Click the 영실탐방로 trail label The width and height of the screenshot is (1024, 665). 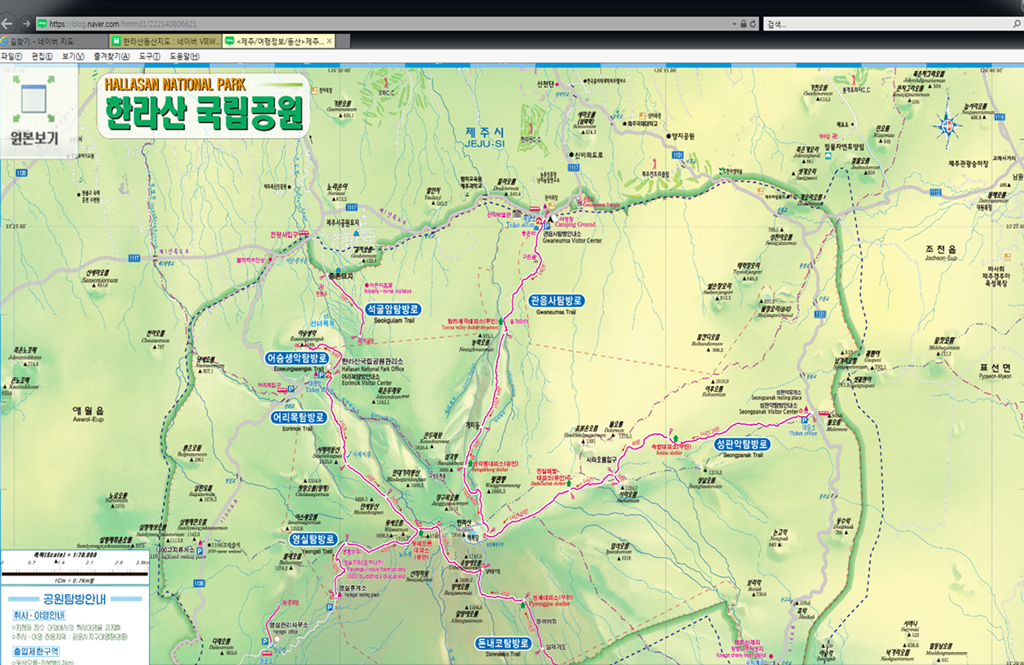click(x=313, y=539)
